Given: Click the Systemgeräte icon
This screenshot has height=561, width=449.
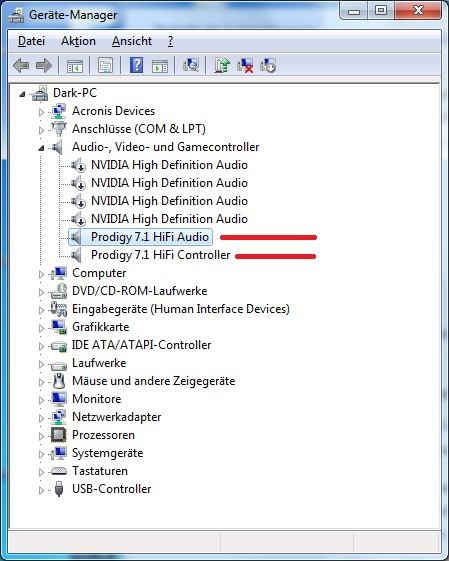Looking at the screenshot, I should coord(59,453).
